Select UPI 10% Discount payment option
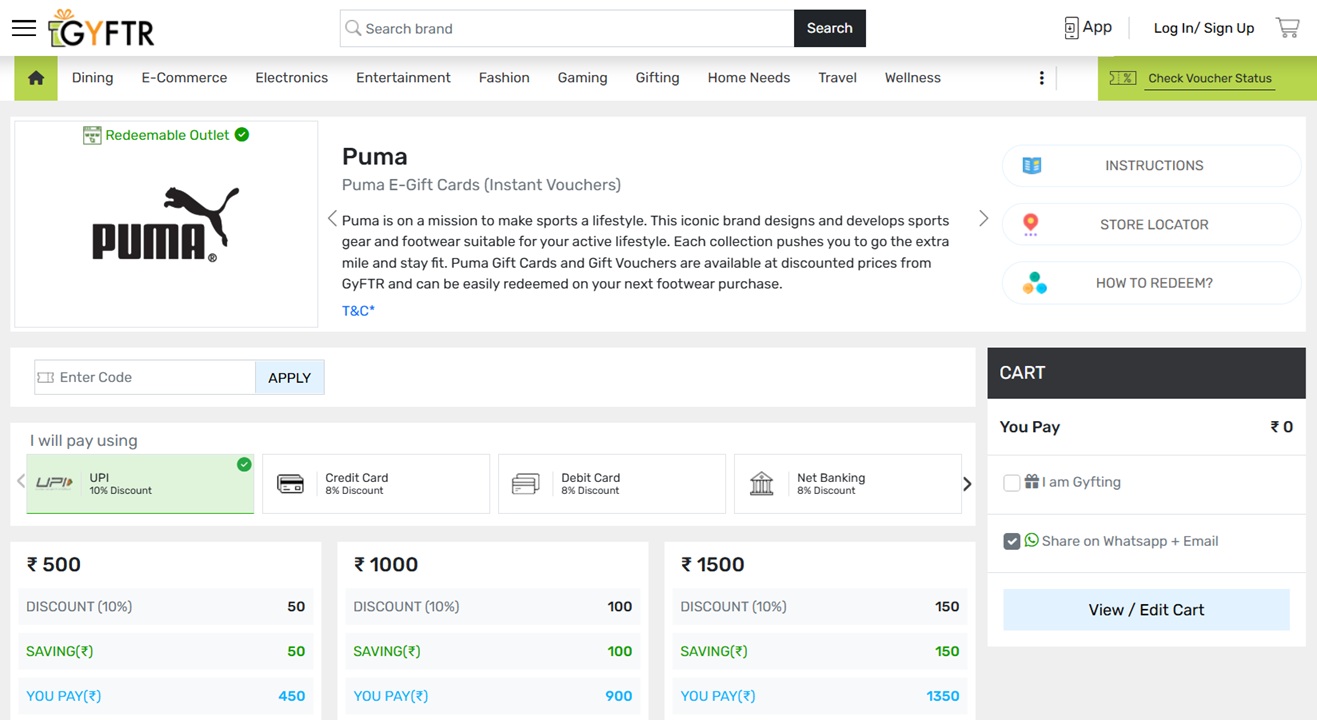1317x720 pixels. (140, 484)
